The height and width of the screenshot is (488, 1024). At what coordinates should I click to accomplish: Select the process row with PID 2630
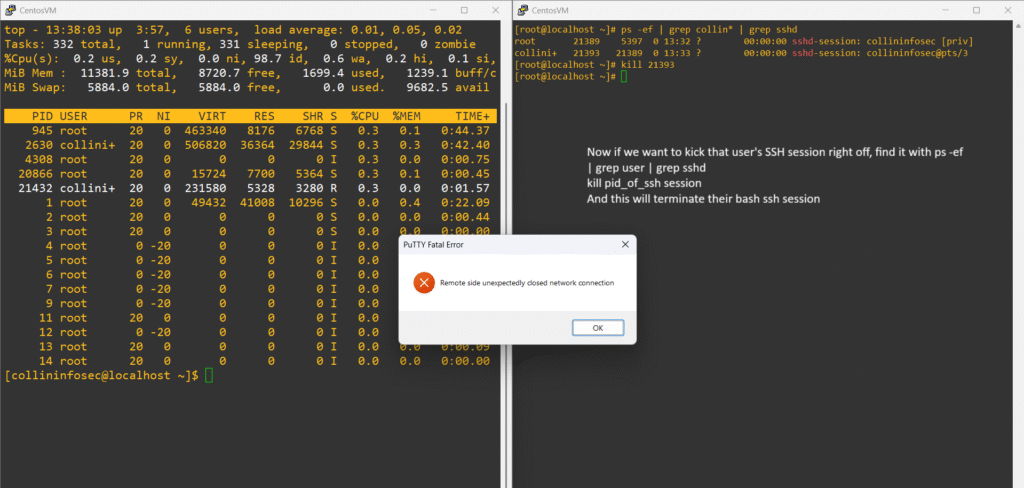[248, 145]
